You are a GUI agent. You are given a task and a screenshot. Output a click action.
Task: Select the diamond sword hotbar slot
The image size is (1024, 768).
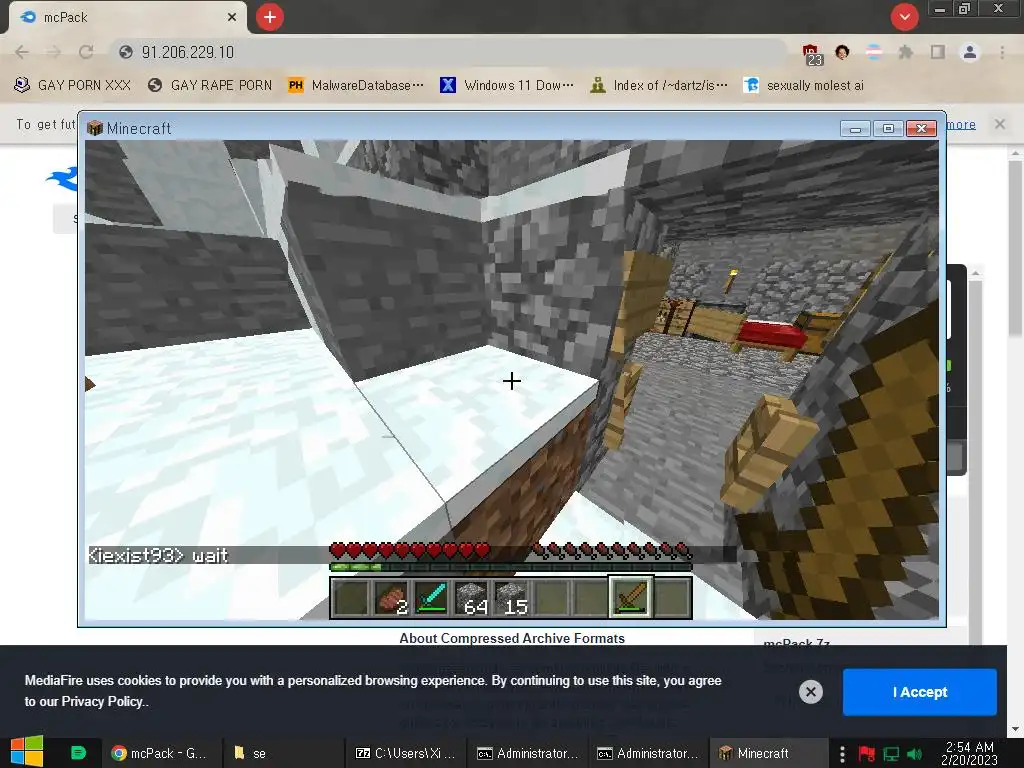pos(431,598)
